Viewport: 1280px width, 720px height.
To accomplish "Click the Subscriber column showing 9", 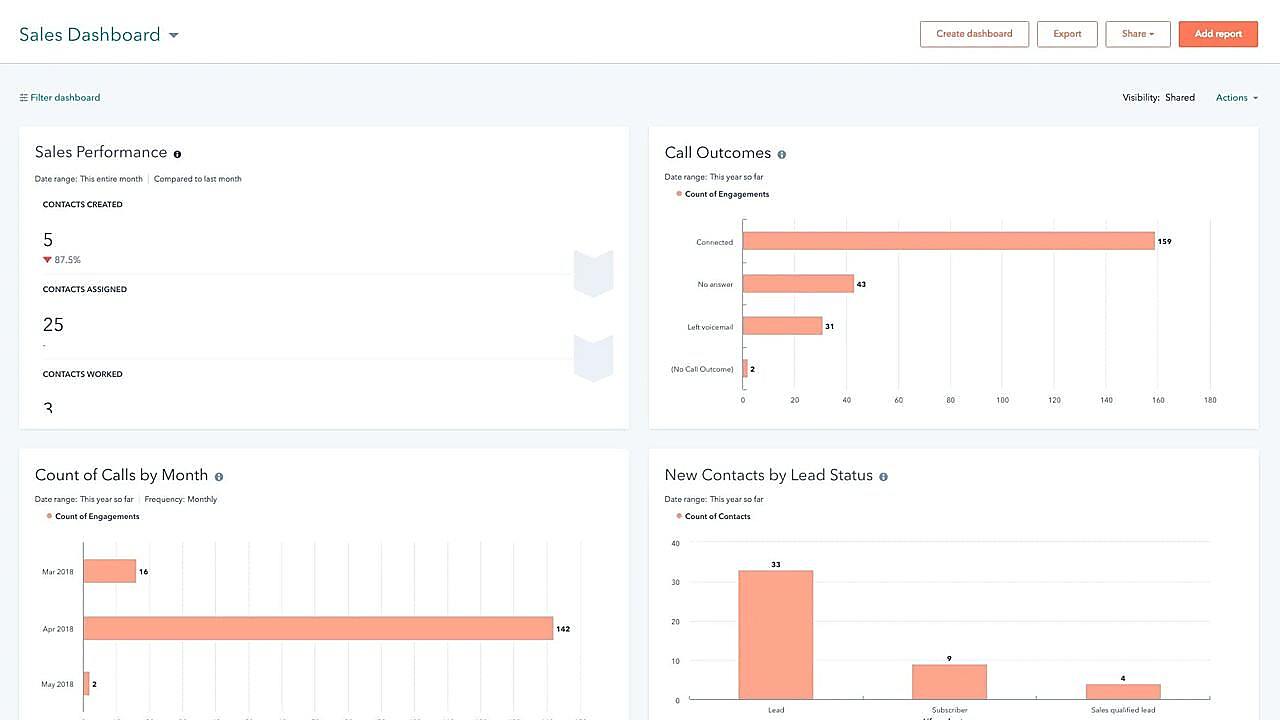I will 949,682.
